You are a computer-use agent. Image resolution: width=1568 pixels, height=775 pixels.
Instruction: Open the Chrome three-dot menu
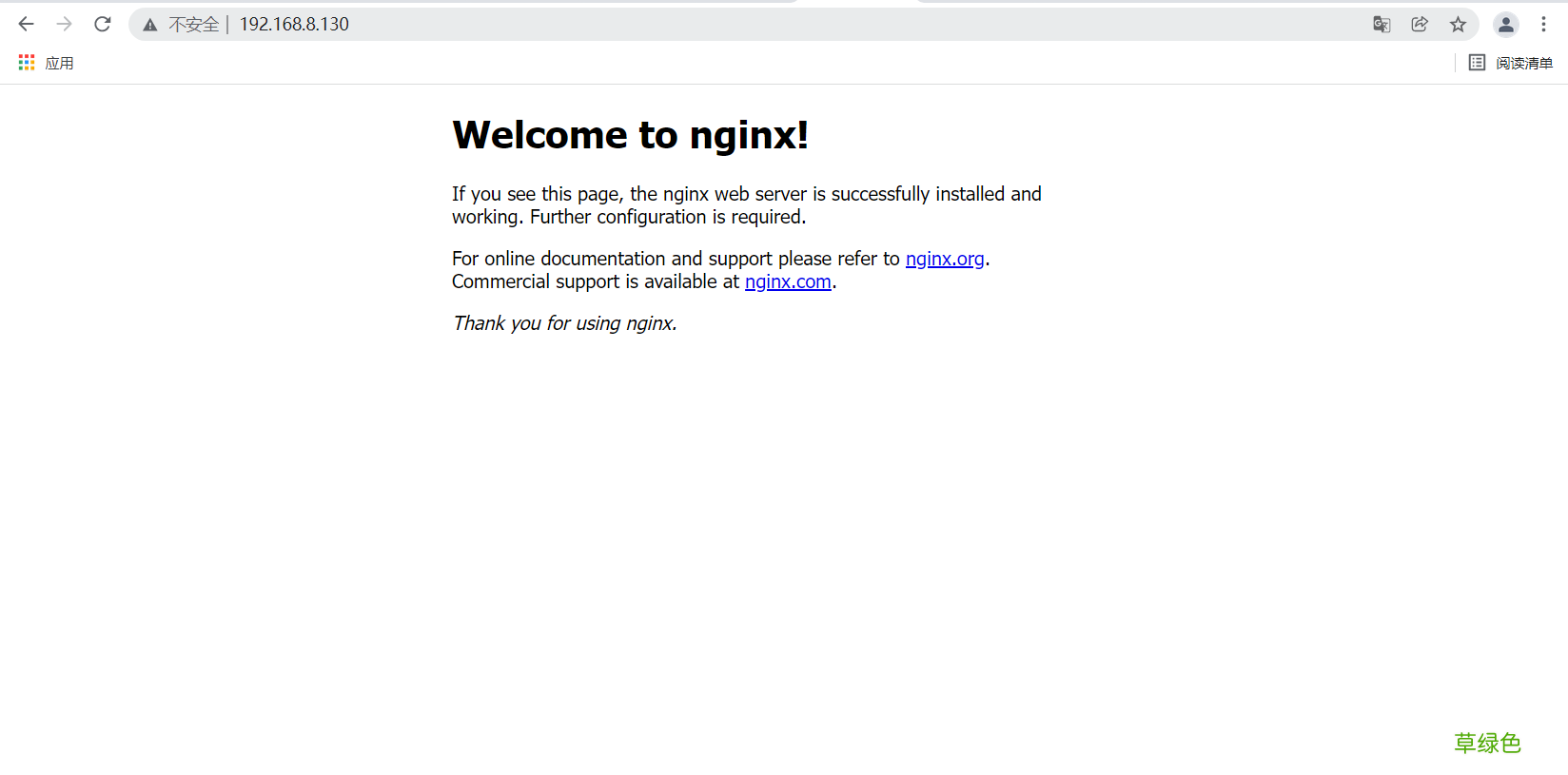tap(1543, 25)
